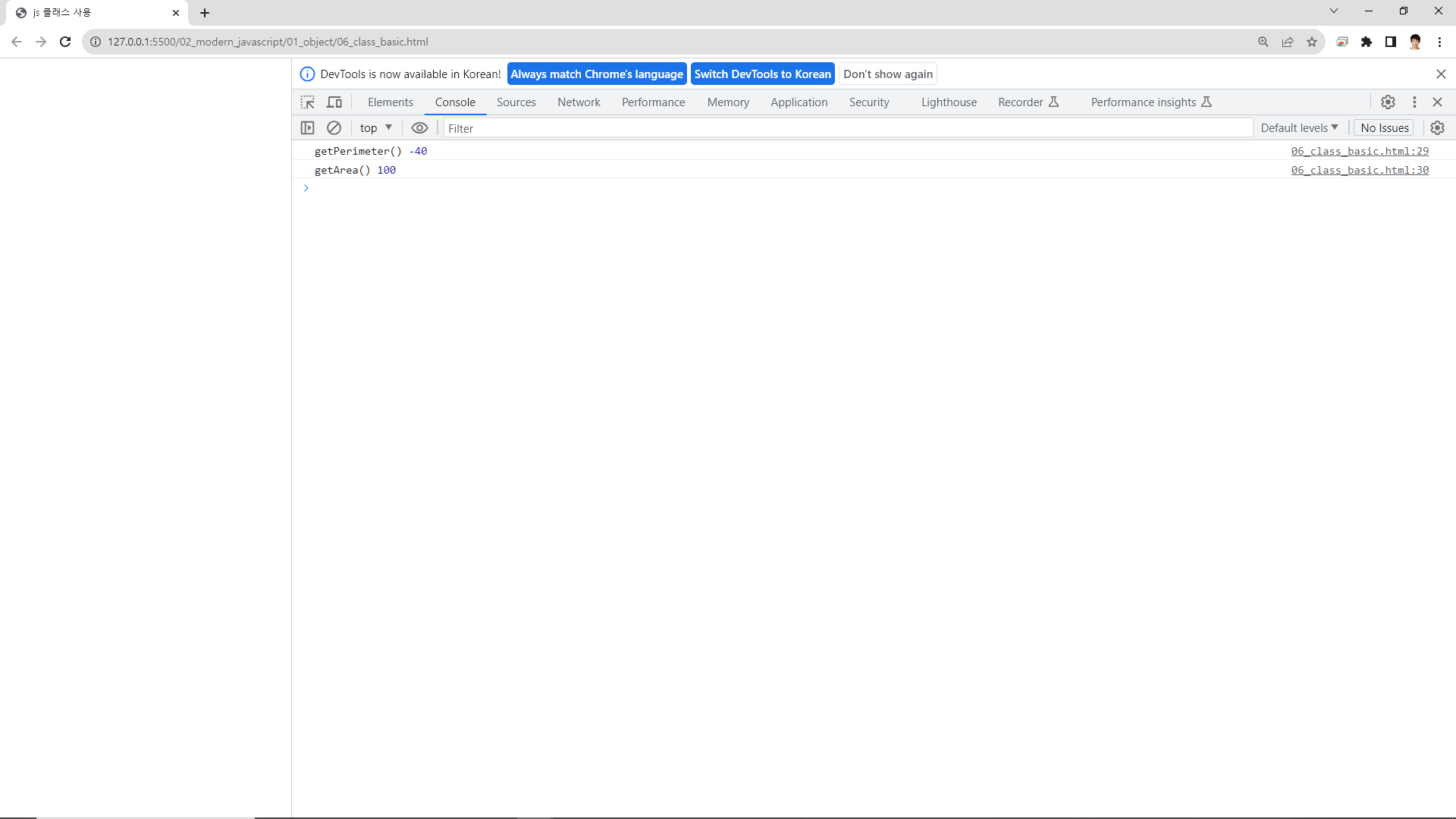
Task: Toggle the console sidebar panel
Action: tap(307, 128)
